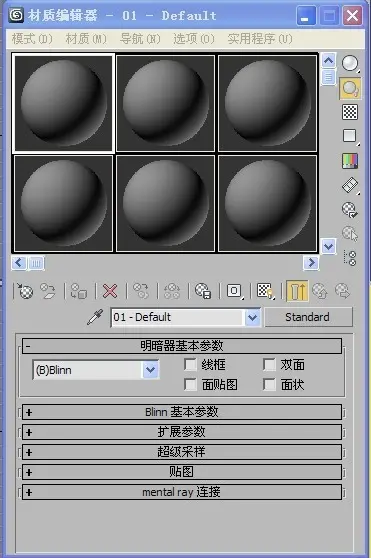Toggle the checkered Background icon

[x=350, y=112]
